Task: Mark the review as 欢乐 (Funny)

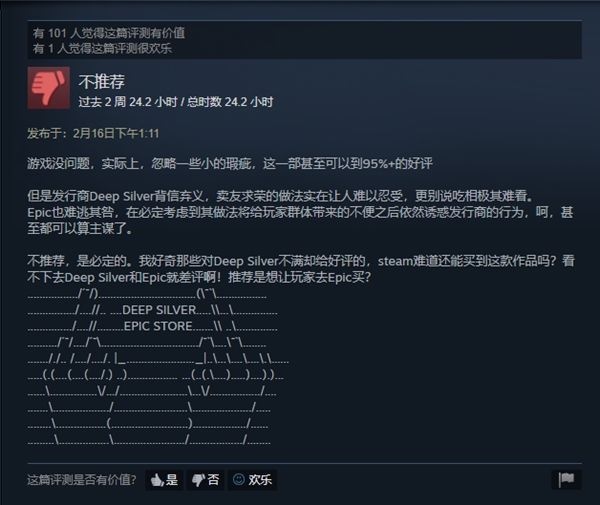Action: click(253, 480)
